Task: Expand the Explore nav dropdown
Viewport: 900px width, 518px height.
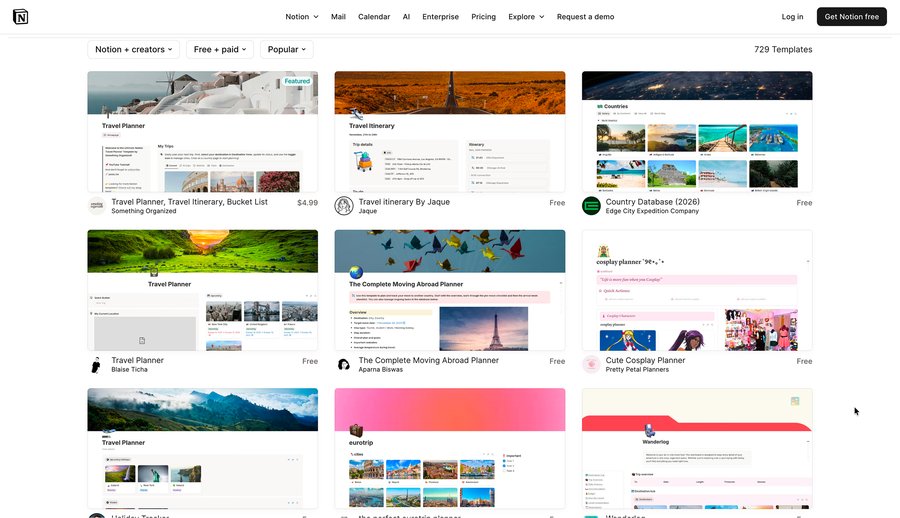Action: [x=526, y=17]
